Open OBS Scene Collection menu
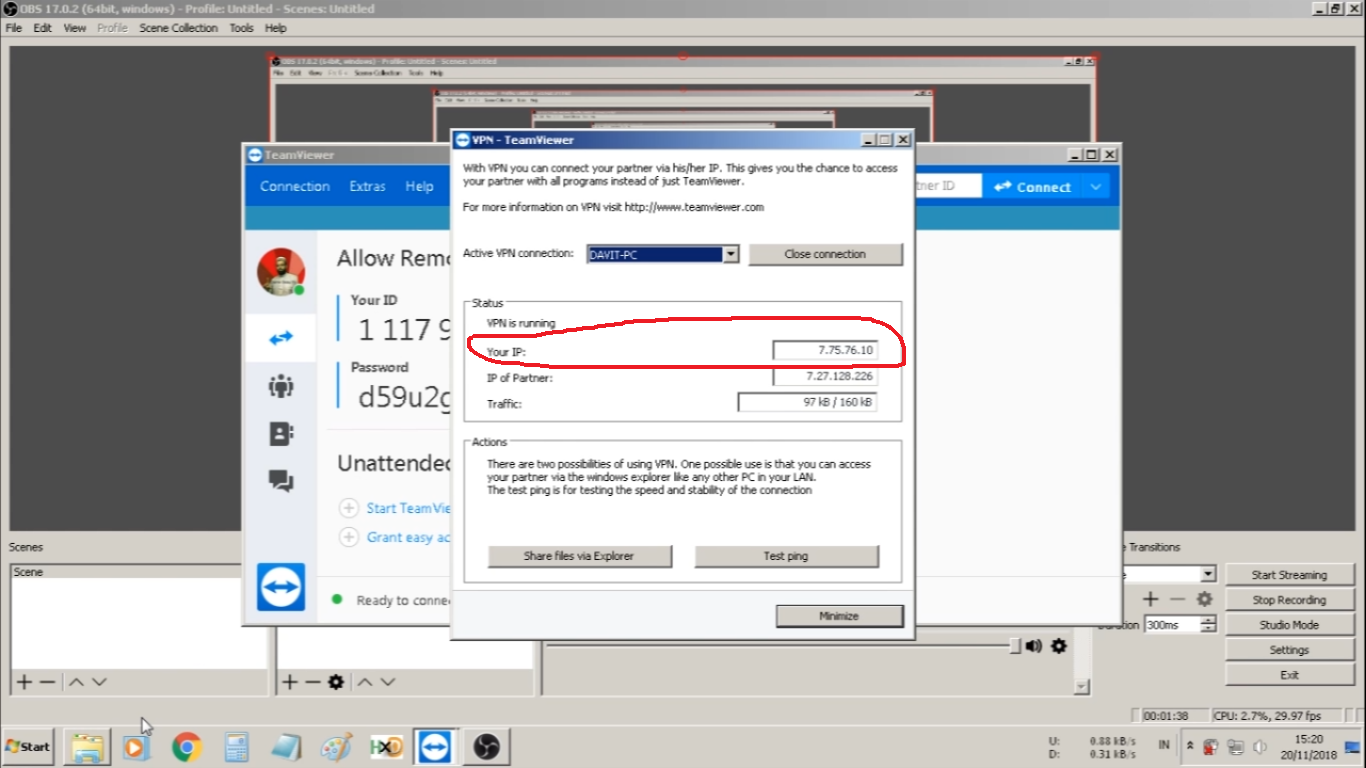 click(178, 28)
